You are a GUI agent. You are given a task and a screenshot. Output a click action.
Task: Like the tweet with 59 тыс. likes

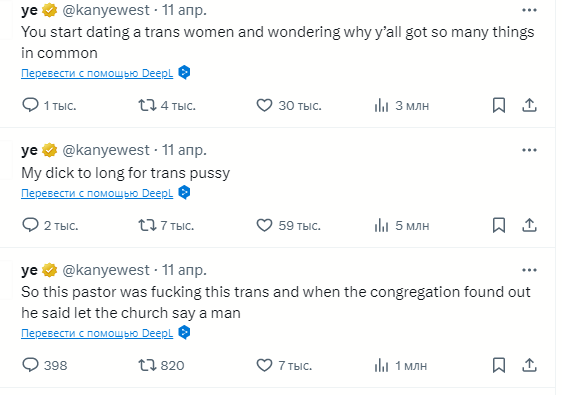tap(289, 225)
